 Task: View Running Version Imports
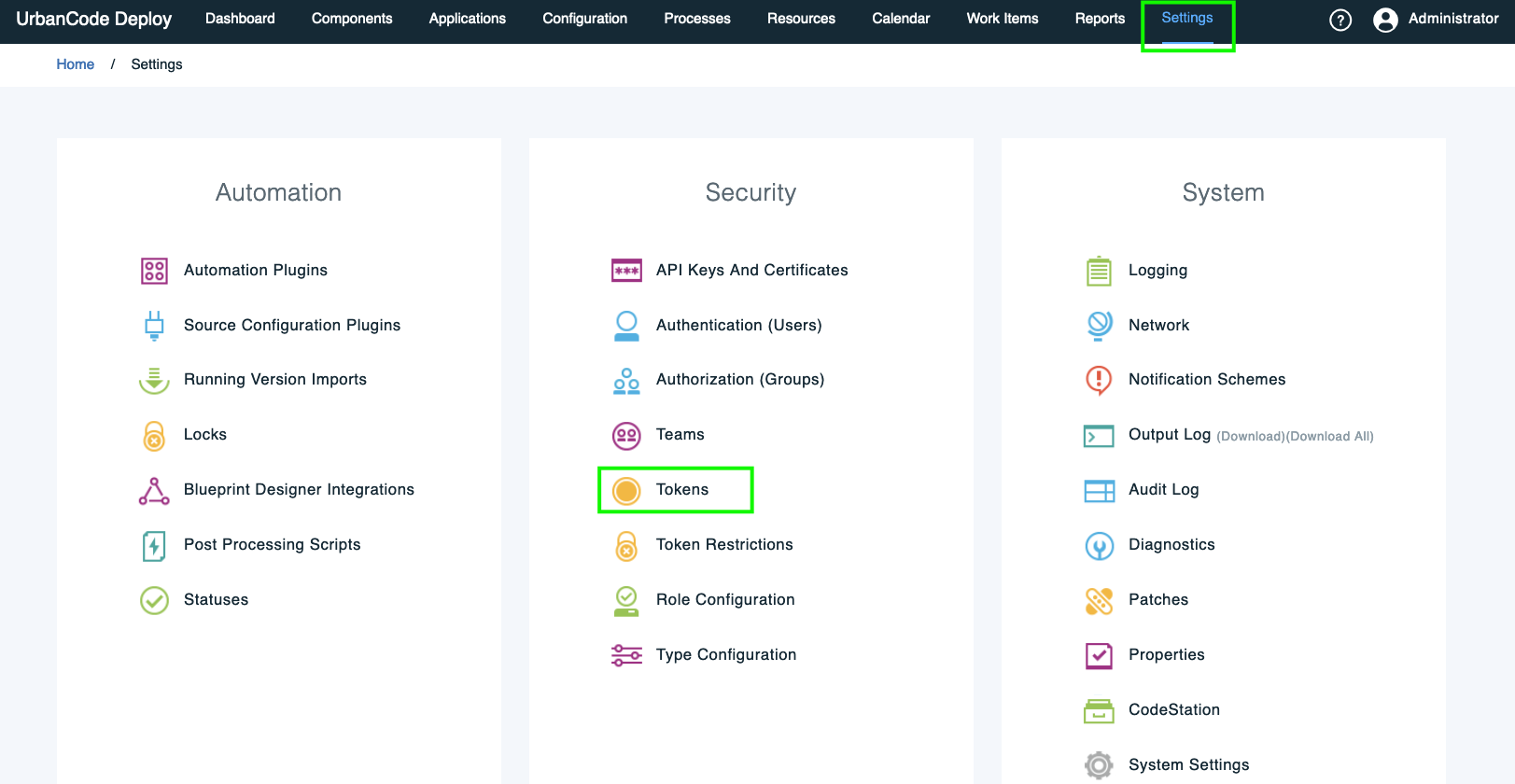pos(275,380)
